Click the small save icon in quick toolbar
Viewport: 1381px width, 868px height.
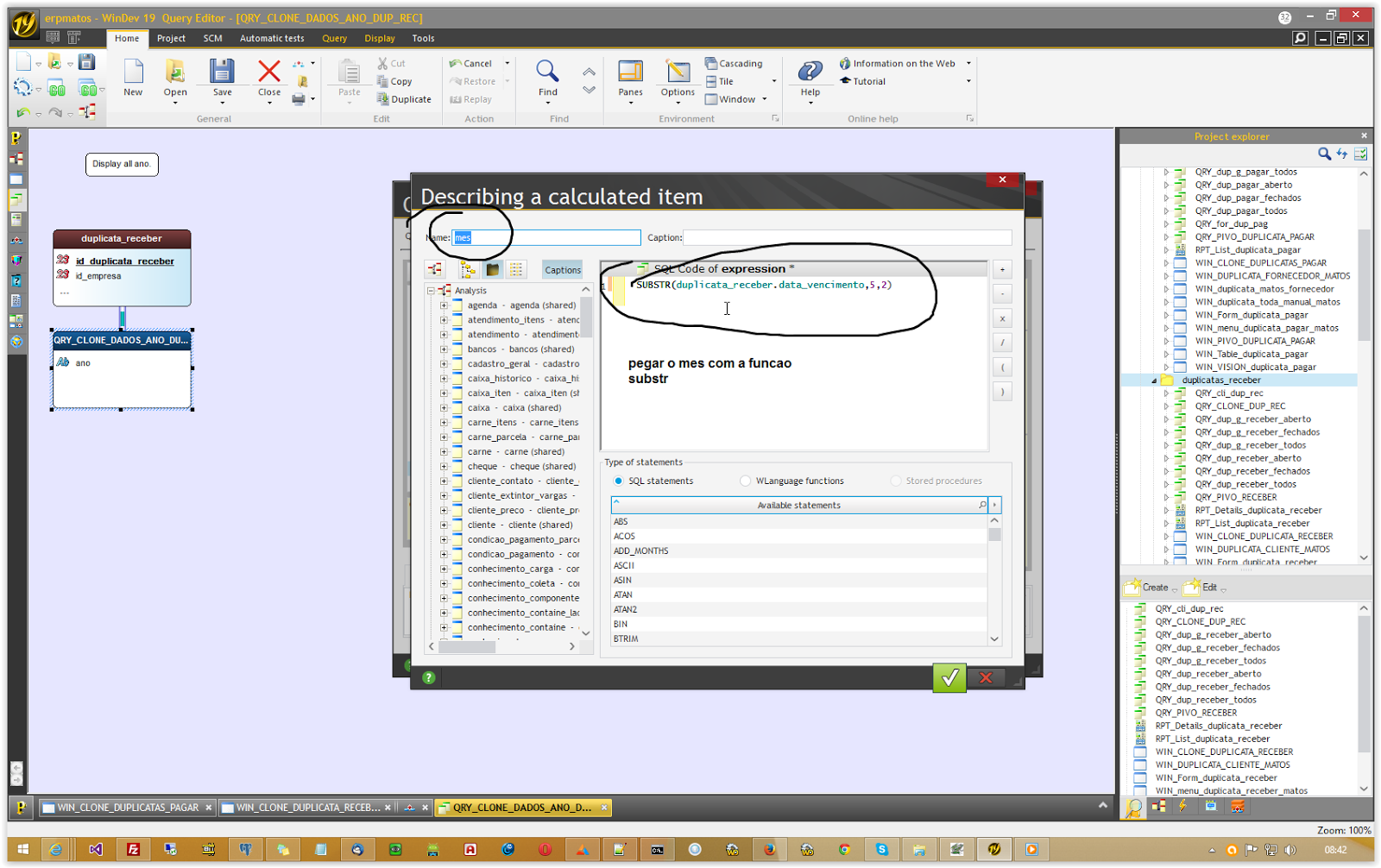click(x=86, y=61)
